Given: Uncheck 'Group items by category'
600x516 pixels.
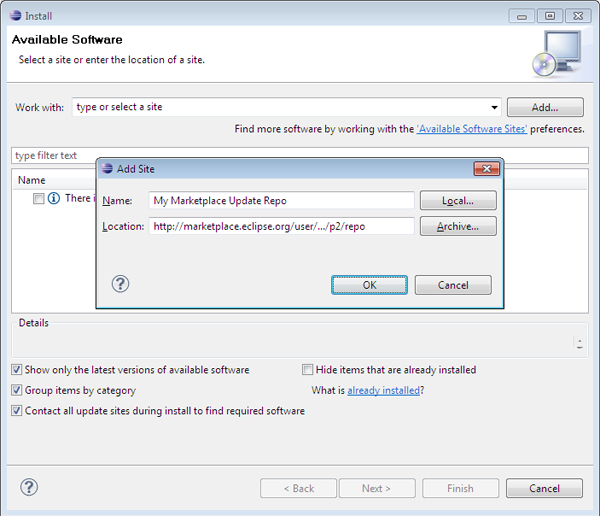Looking at the screenshot, I should (x=17, y=391).
